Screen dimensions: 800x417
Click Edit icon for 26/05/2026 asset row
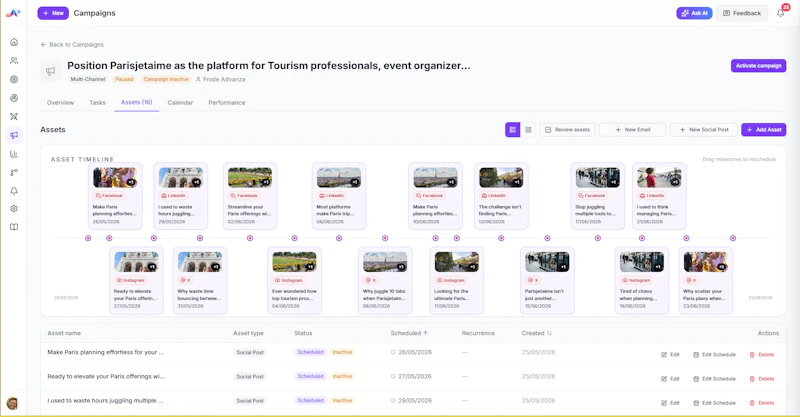click(x=670, y=355)
